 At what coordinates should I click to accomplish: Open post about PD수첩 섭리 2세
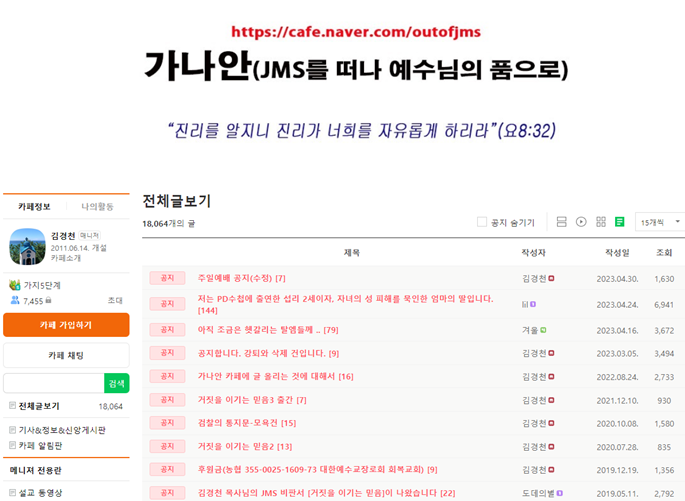pyautogui.click(x=345, y=304)
